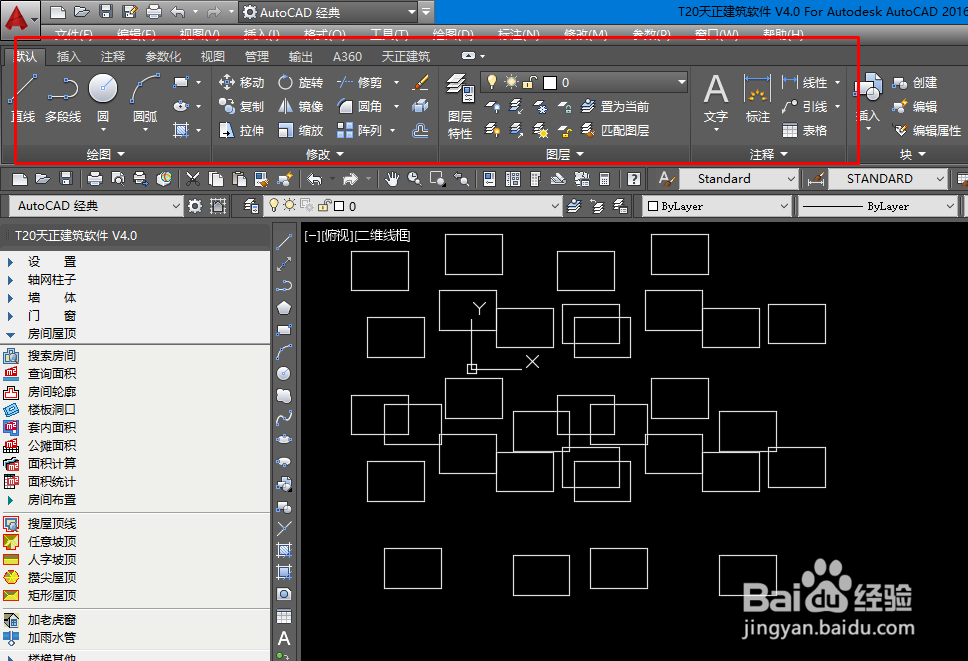Insert a Table (表格)
This screenshot has height=661, width=968.
(x=805, y=130)
